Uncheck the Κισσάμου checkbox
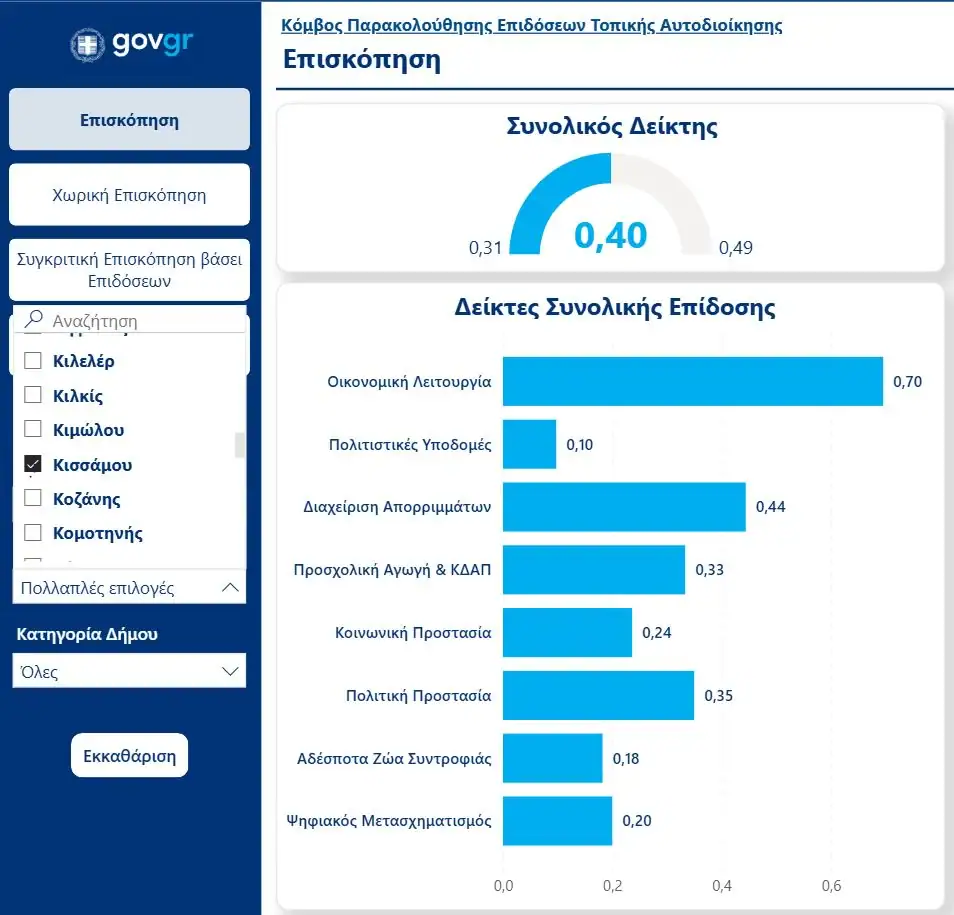 pos(33,464)
